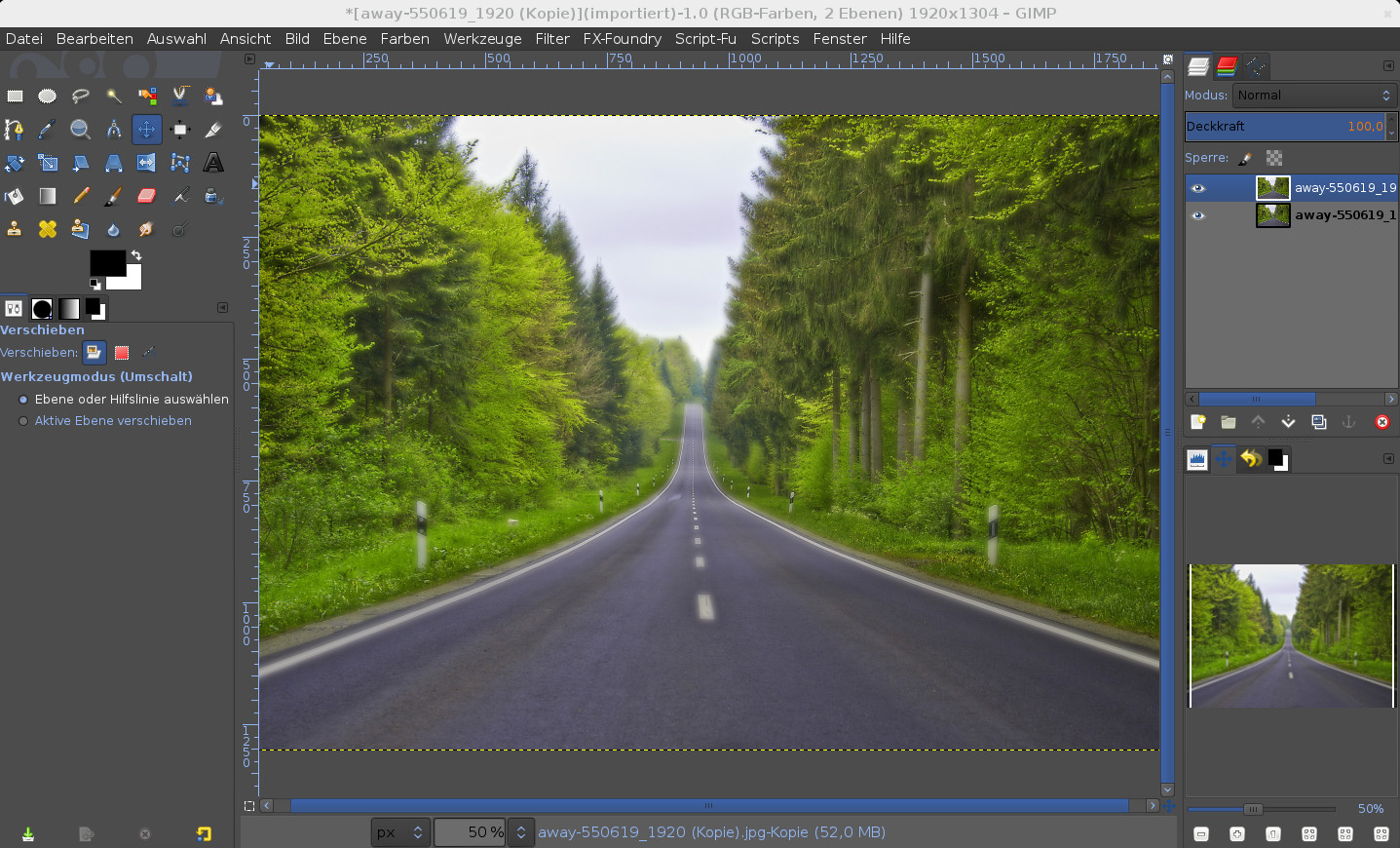The height and width of the screenshot is (848, 1400).
Task: Toggle visibility of the bottom away-550619_1 layer
Action: click(x=1198, y=215)
